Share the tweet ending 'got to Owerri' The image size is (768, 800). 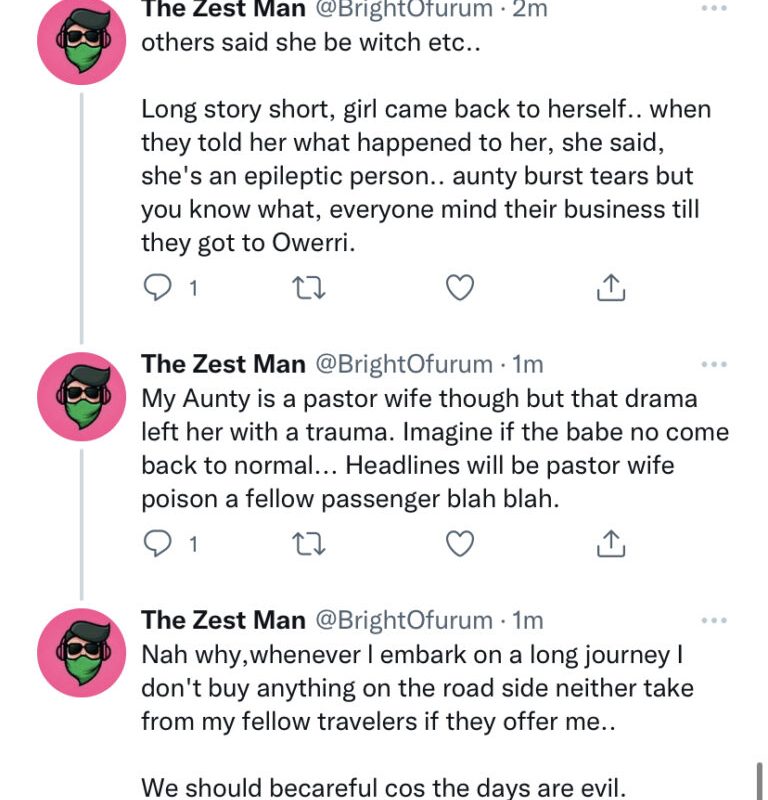[x=609, y=289]
